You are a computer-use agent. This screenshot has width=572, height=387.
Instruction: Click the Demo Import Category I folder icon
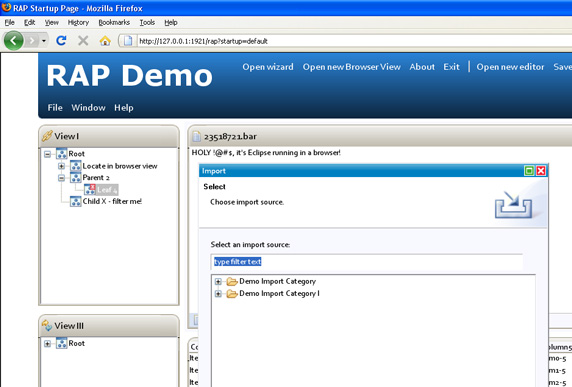click(232, 293)
